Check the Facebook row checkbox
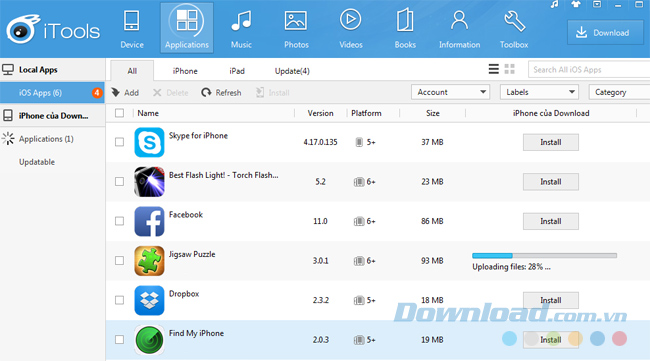The image size is (650, 361). [x=119, y=221]
